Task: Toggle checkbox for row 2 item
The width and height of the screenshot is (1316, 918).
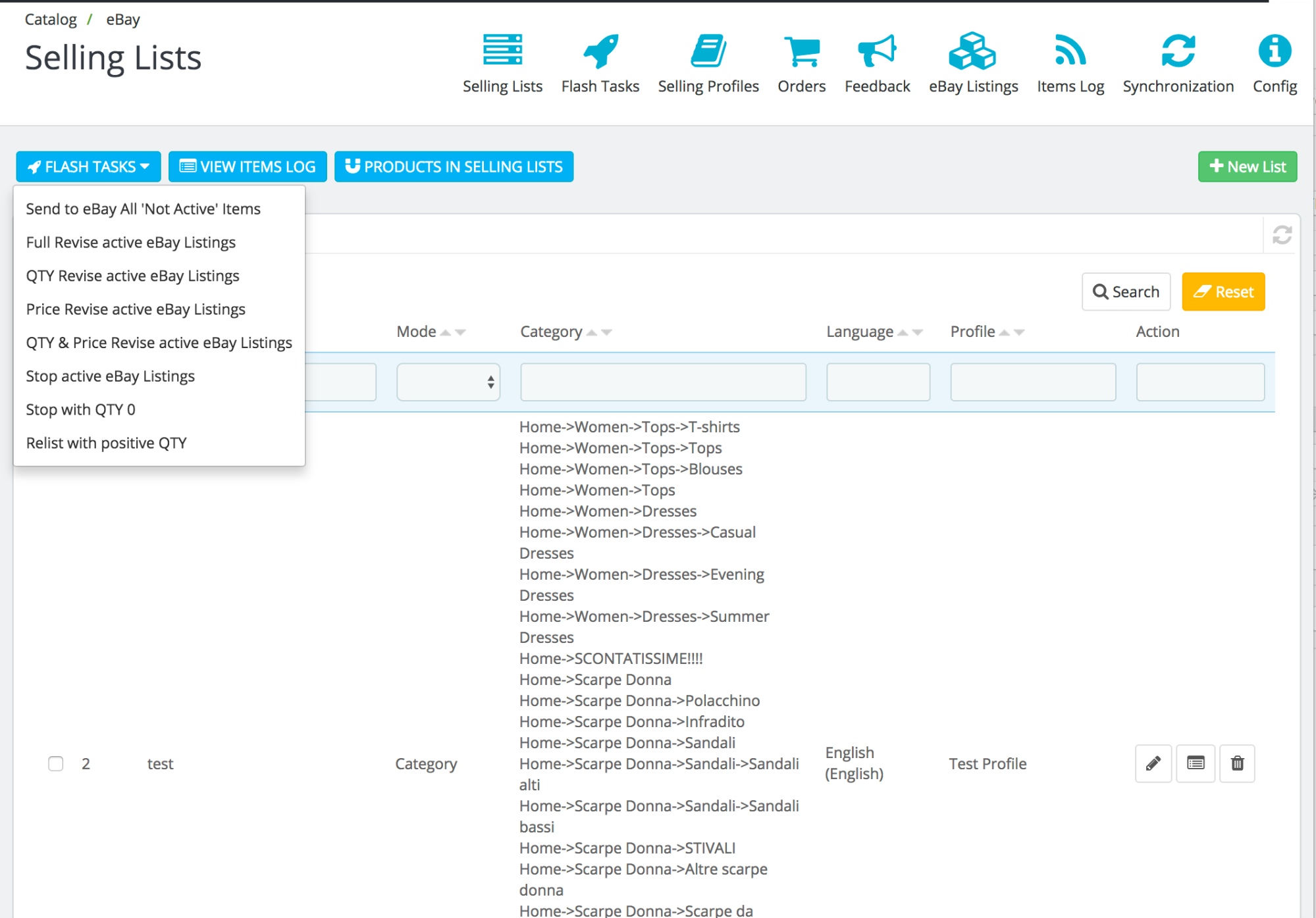Action: [x=56, y=762]
